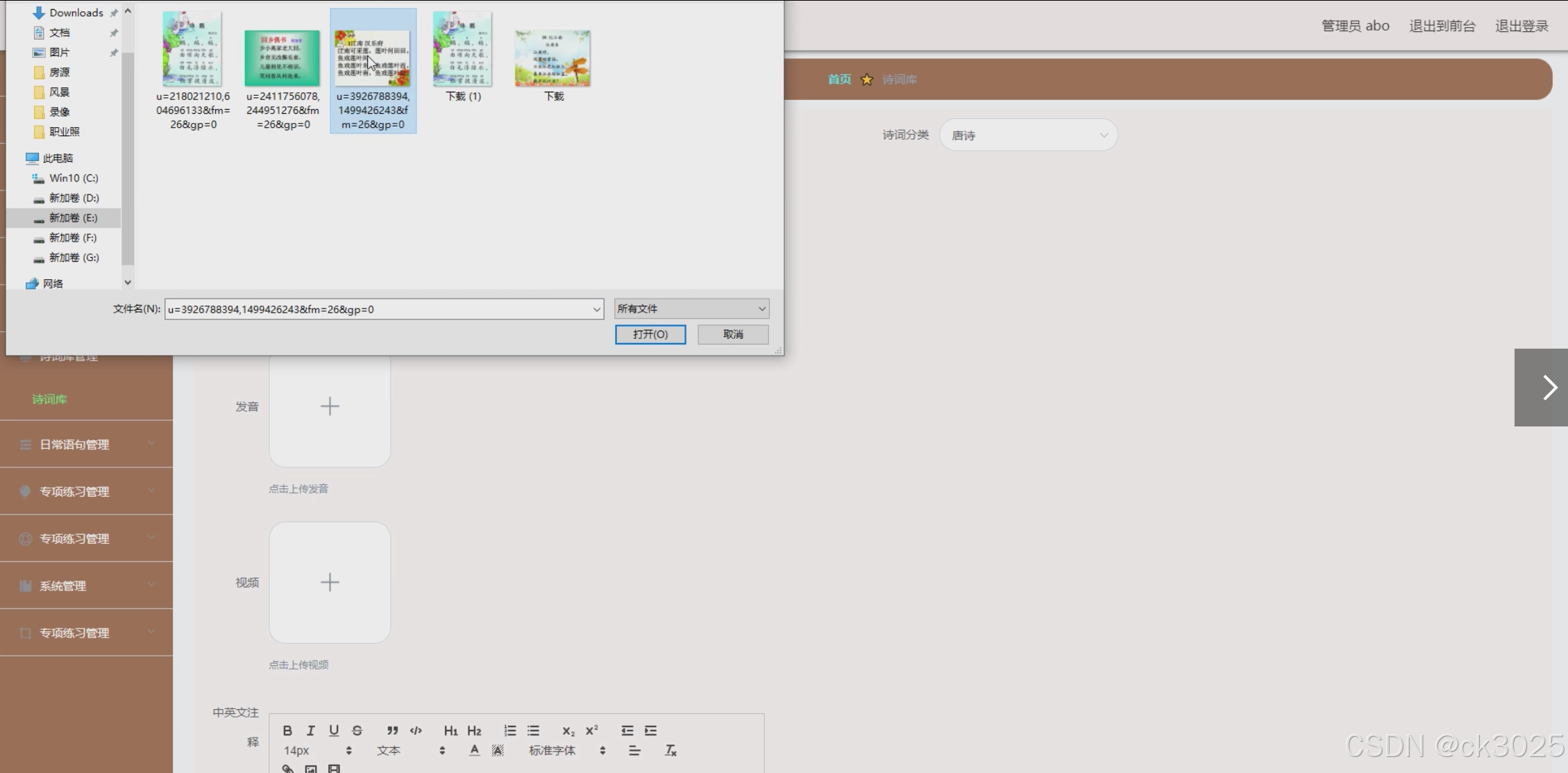Image resolution: width=1568 pixels, height=773 pixels.
Task: Open the text color picker
Action: tap(474, 750)
